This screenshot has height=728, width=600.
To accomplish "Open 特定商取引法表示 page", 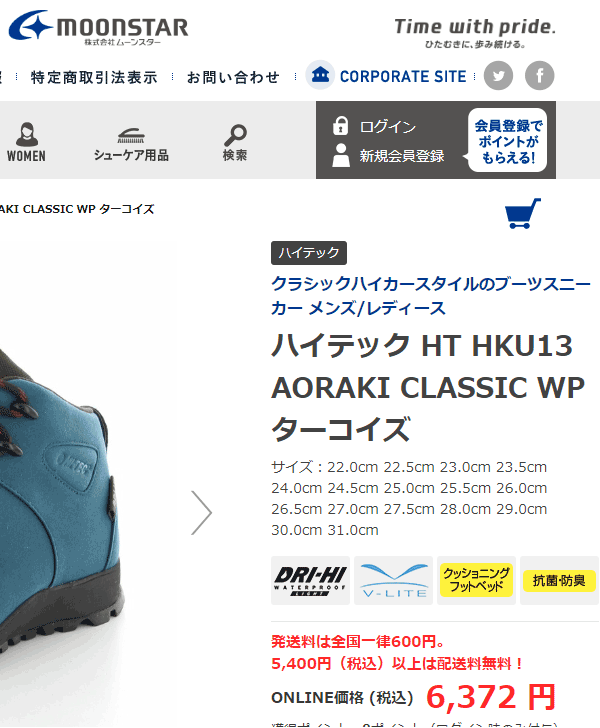I will click(x=94, y=77).
